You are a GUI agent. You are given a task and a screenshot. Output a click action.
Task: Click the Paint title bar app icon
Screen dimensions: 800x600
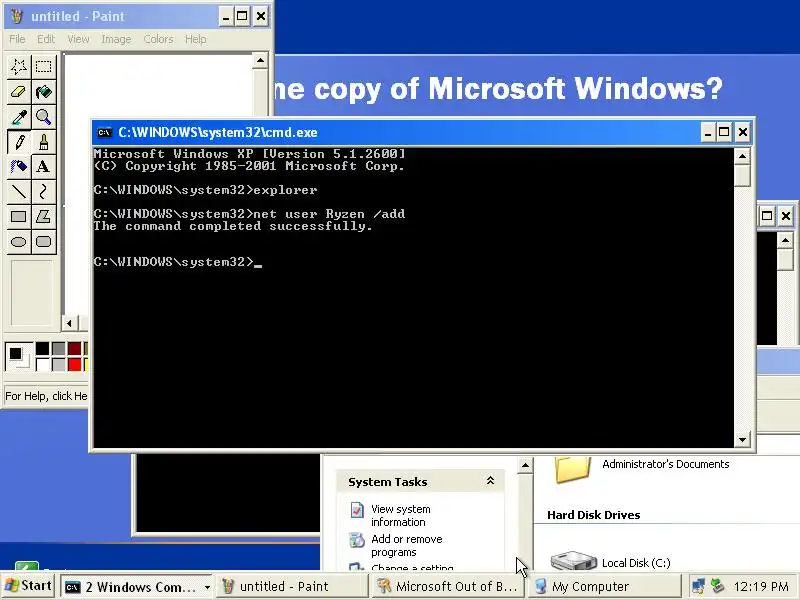coord(16,16)
